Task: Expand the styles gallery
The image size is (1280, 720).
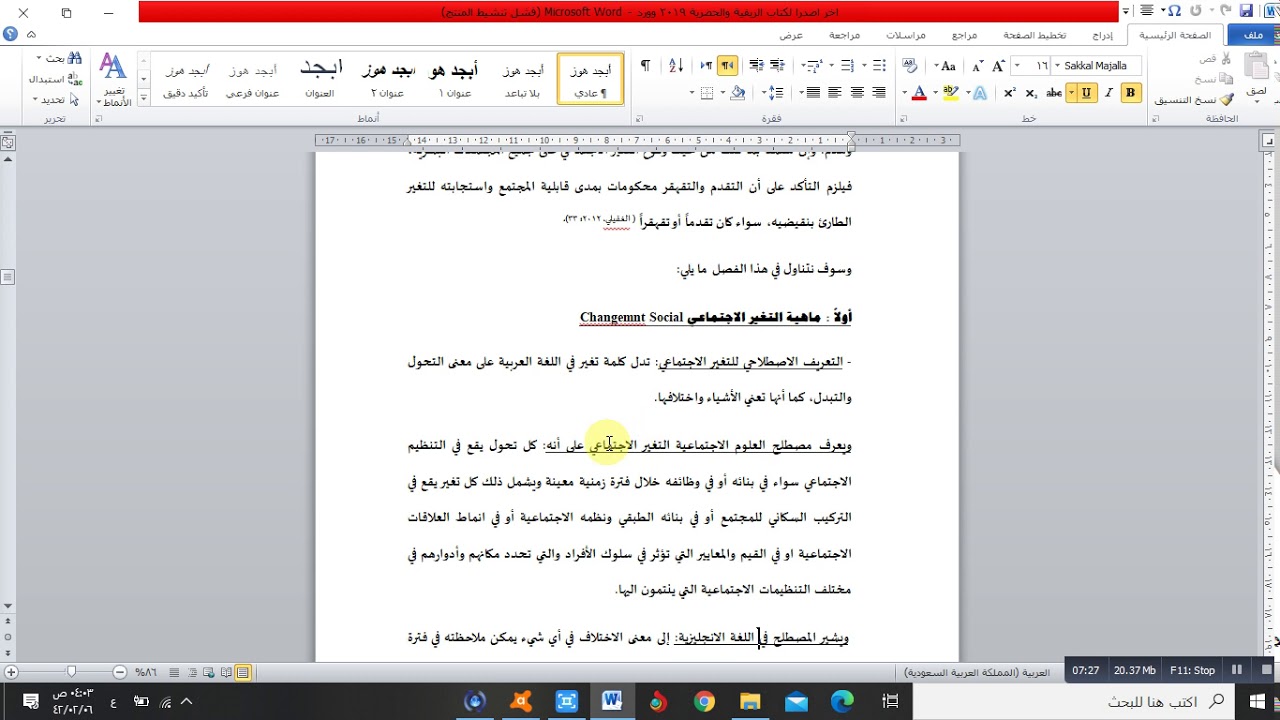Action: 143,97
